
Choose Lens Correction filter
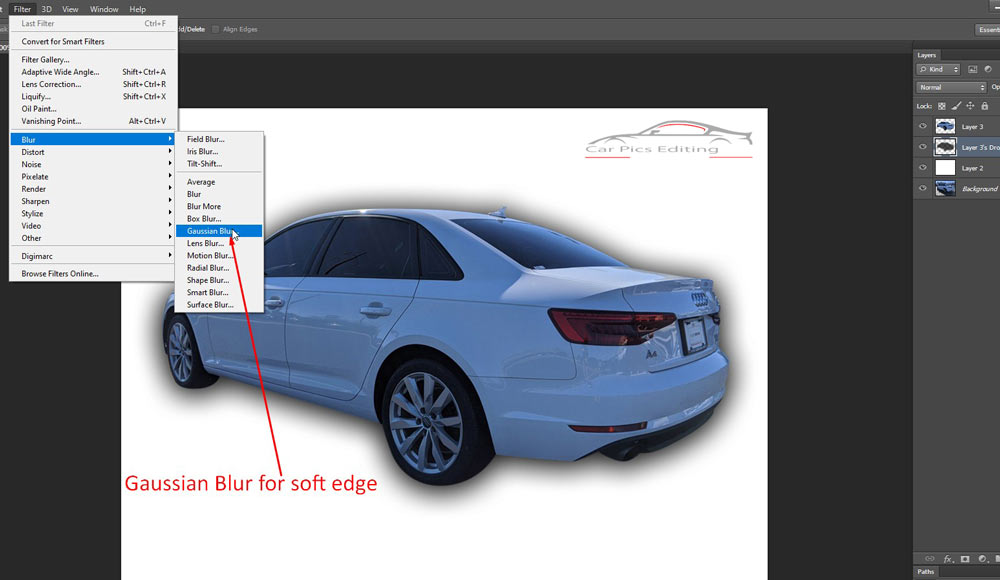[92, 84]
